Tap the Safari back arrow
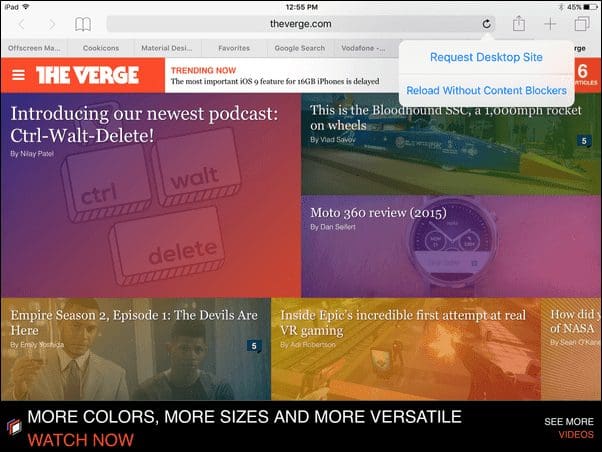 22,25
